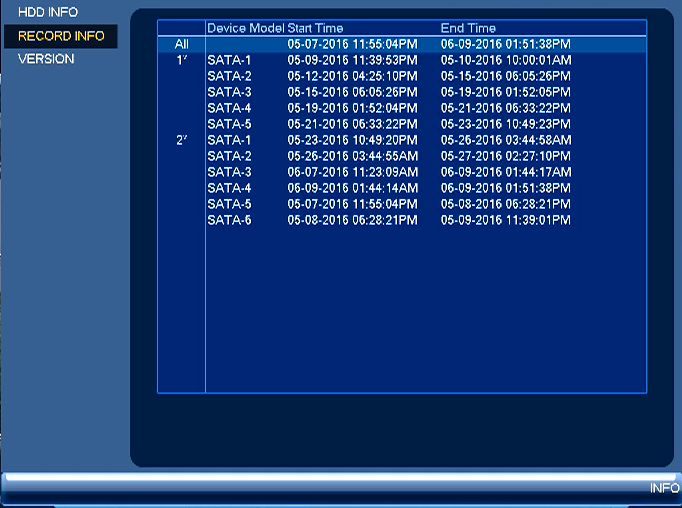Click the End Time column header
Image resolution: width=682 pixels, height=508 pixels.
pyautogui.click(x=468, y=28)
